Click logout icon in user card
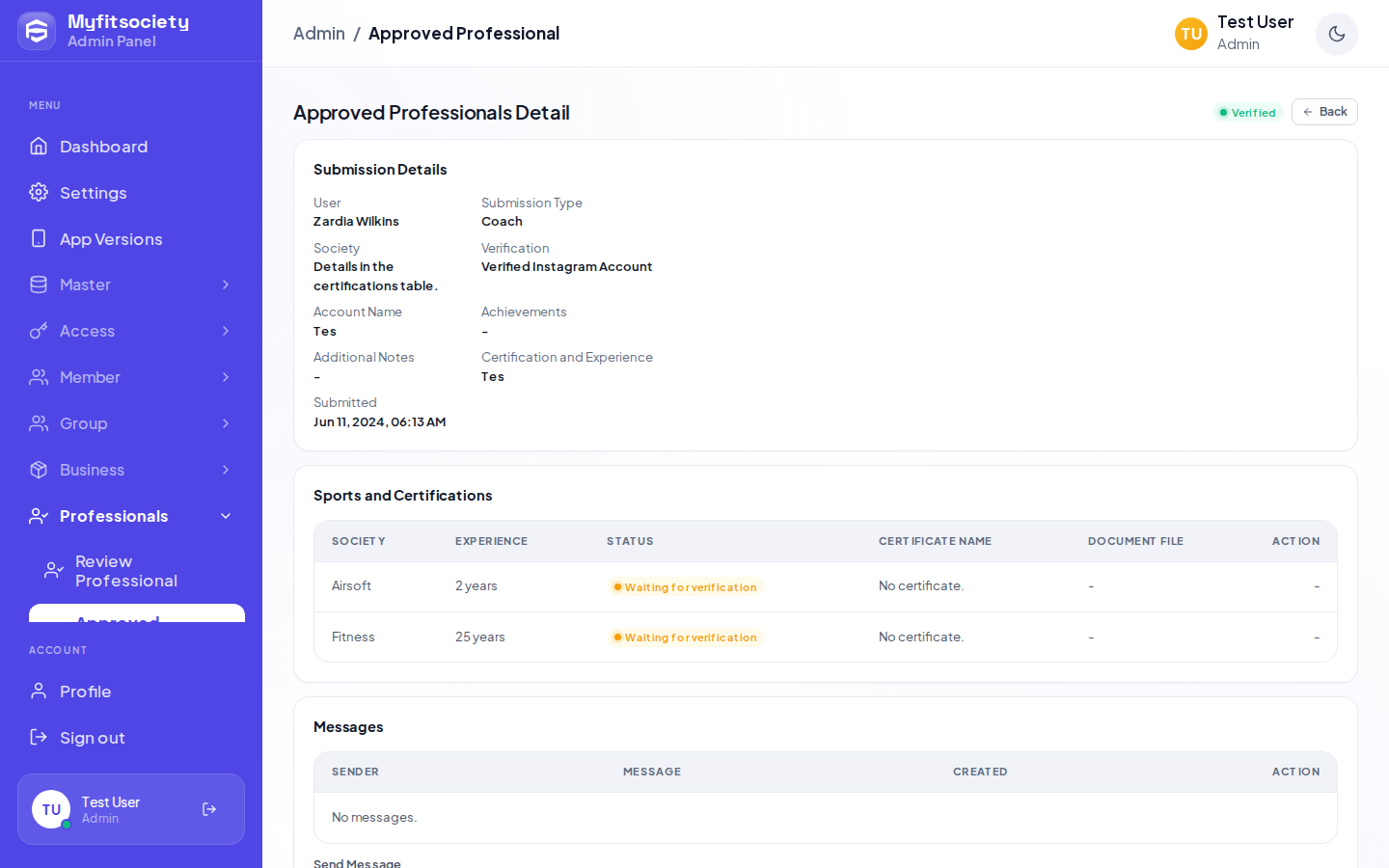Viewport: 1389px width, 868px height. [209, 809]
